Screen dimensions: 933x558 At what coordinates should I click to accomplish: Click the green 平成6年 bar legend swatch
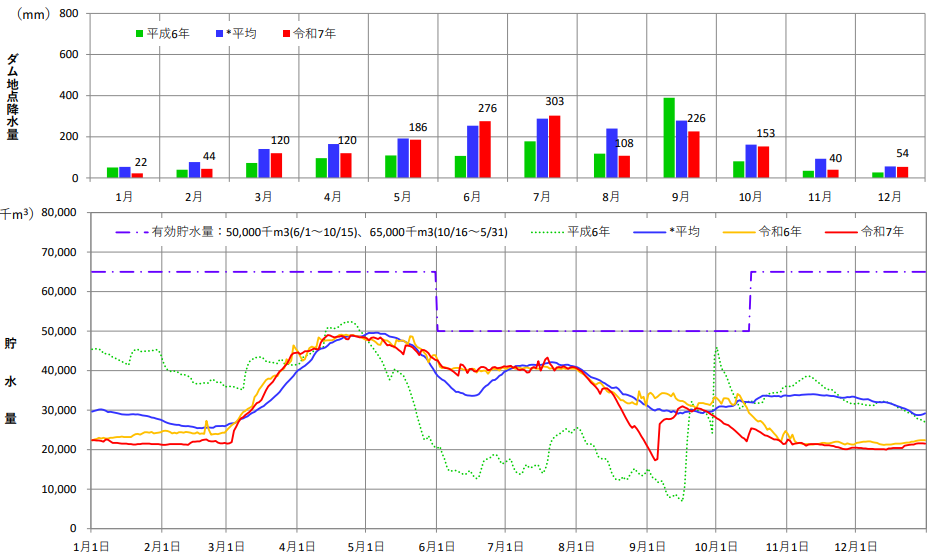tap(140, 34)
